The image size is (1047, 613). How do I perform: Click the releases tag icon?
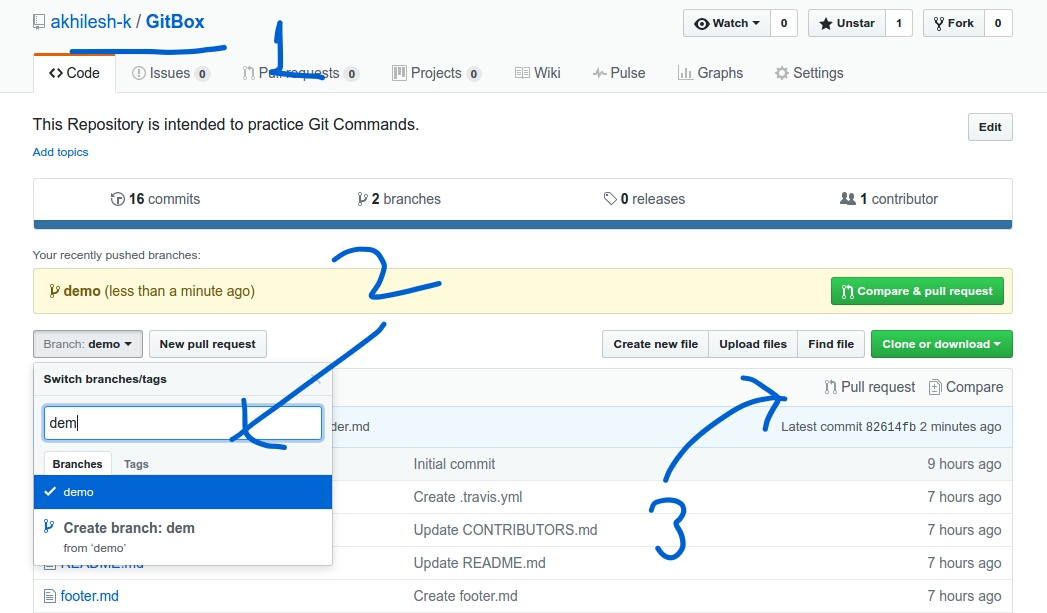point(610,198)
